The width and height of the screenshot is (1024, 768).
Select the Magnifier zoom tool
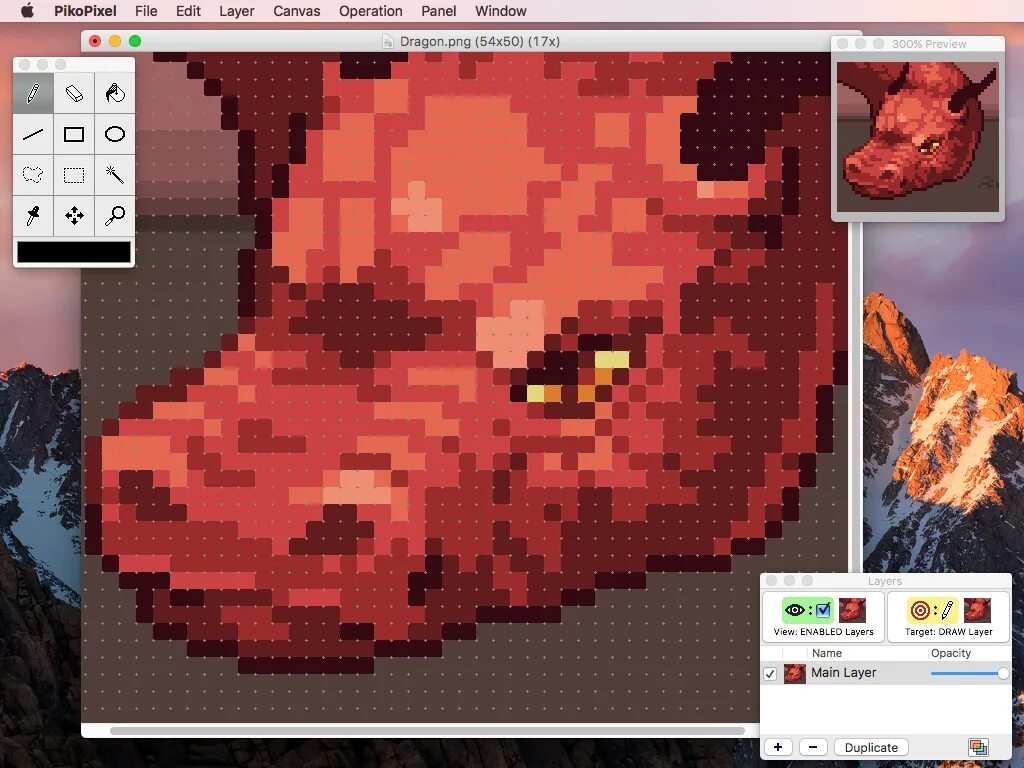(x=114, y=216)
